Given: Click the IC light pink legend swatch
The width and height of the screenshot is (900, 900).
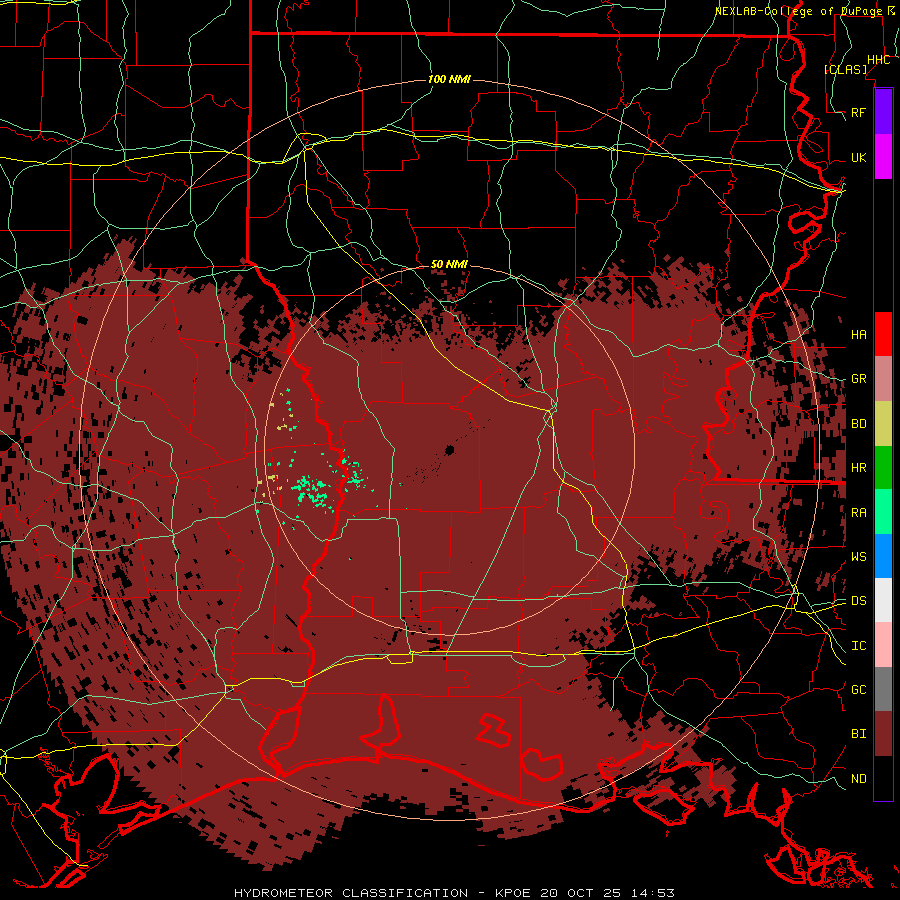Looking at the screenshot, I should 883,645.
